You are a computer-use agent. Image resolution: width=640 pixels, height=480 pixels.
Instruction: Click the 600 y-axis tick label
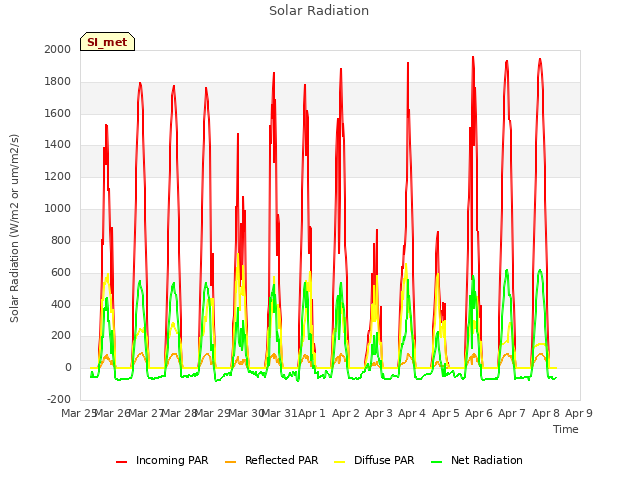coord(61,272)
